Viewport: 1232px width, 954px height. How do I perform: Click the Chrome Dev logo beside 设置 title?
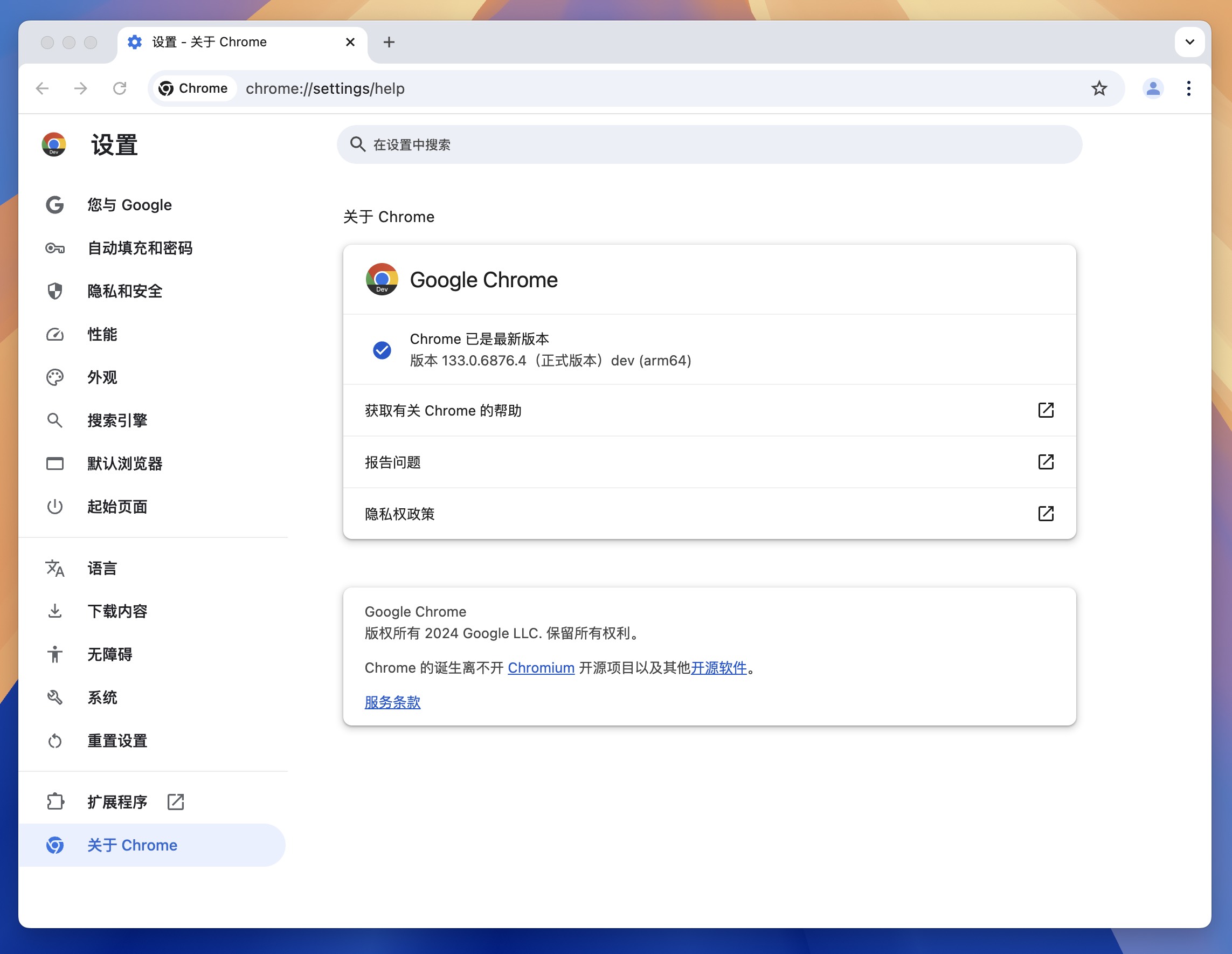coord(53,144)
